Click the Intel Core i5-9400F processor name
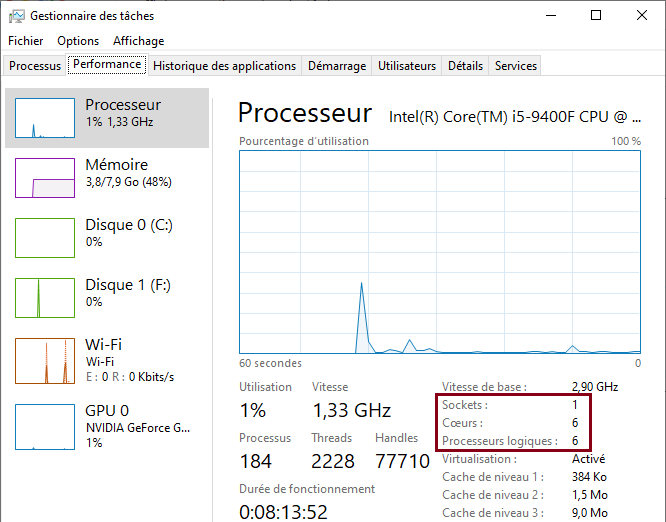 tap(515, 116)
